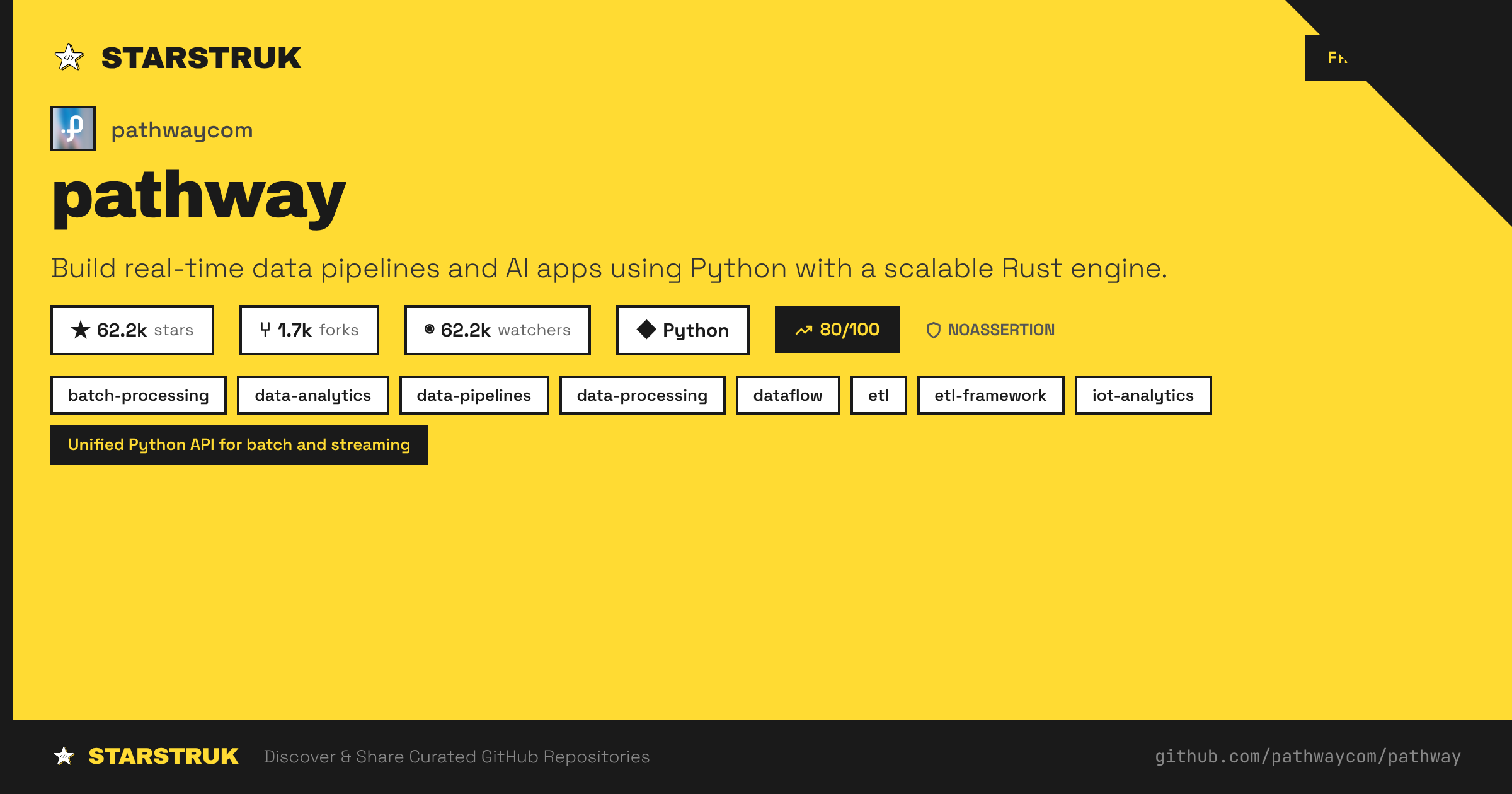Select the dataflow topic tag
This screenshot has height=794, width=1512.
coord(788,395)
